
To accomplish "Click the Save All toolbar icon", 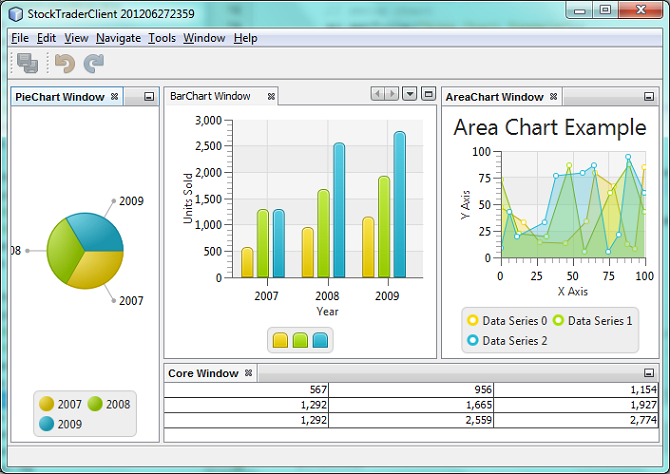I will click(x=27, y=64).
